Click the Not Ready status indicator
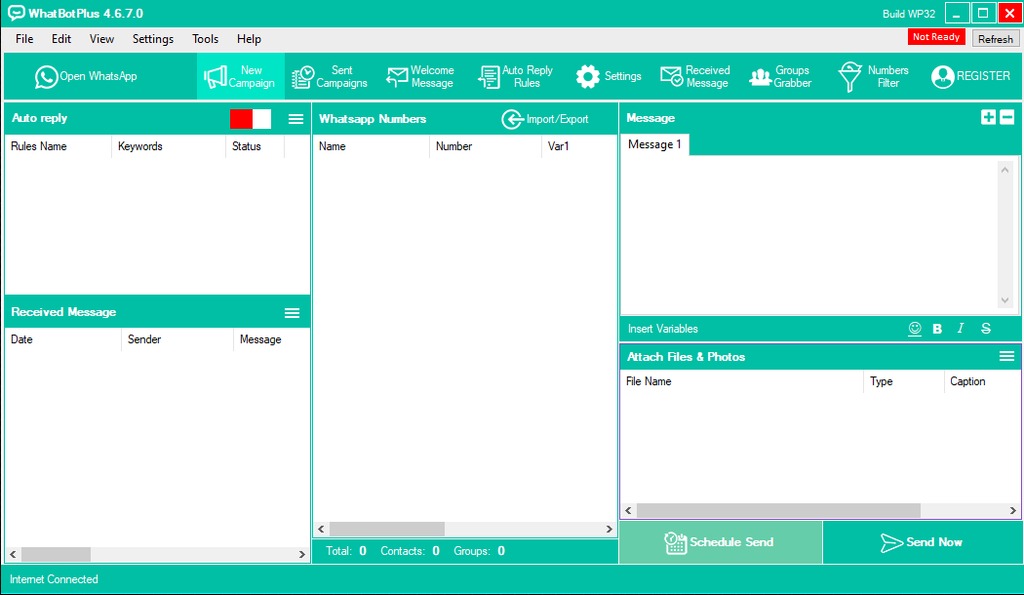 tap(936, 37)
